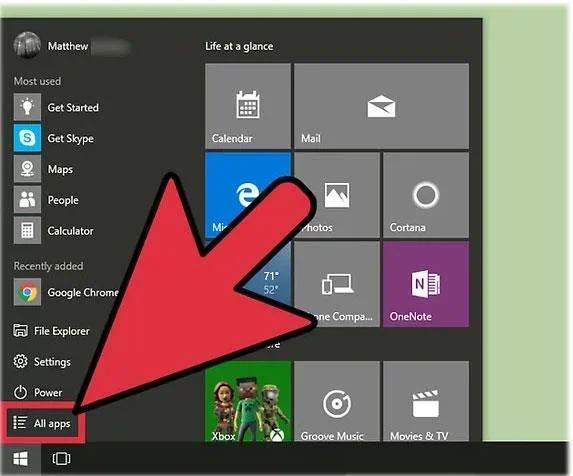
Task: Open the Get Started lightbulb icon
Action: coord(27,107)
